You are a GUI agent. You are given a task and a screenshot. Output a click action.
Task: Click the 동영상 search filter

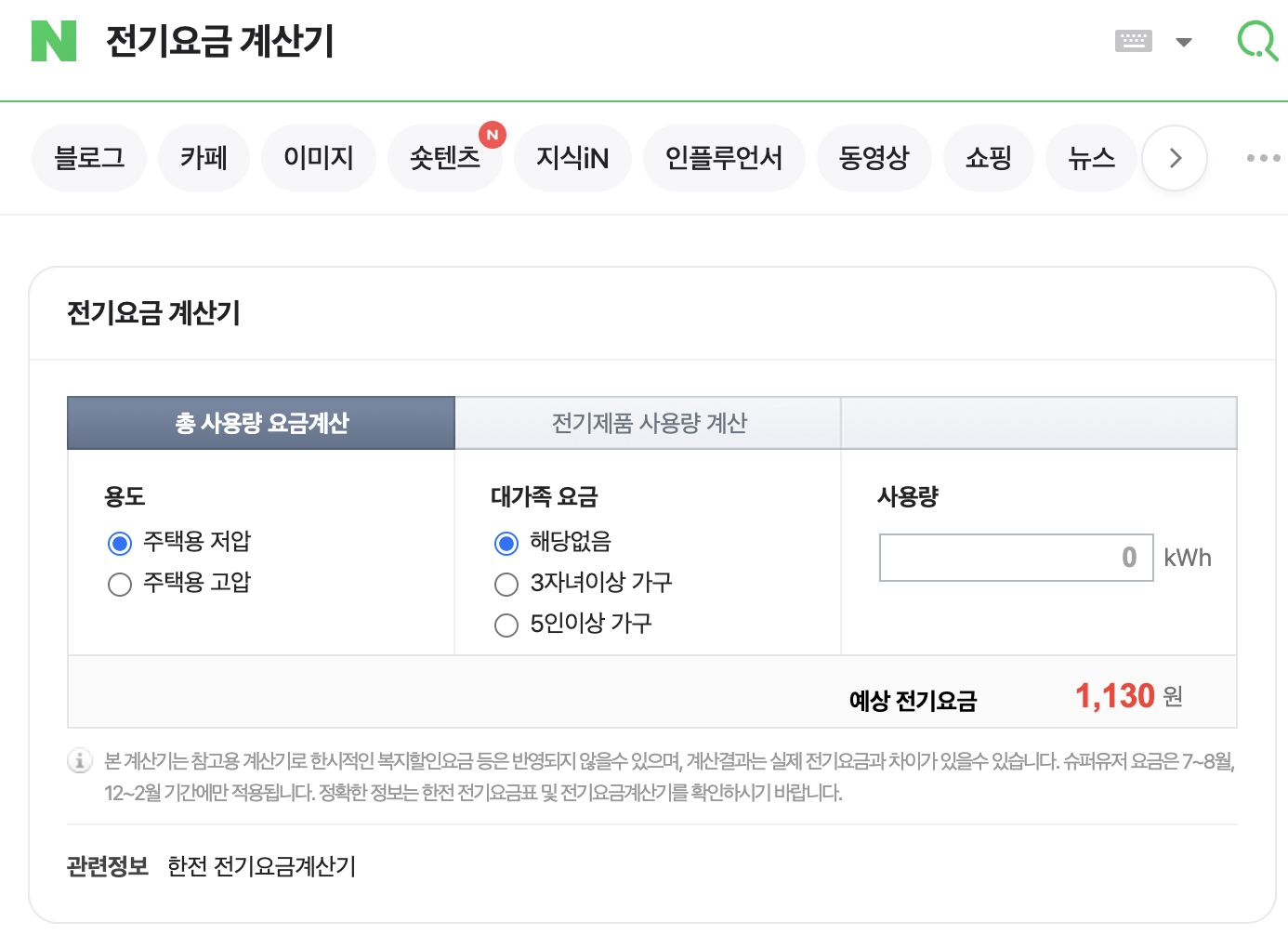pyautogui.click(x=874, y=158)
